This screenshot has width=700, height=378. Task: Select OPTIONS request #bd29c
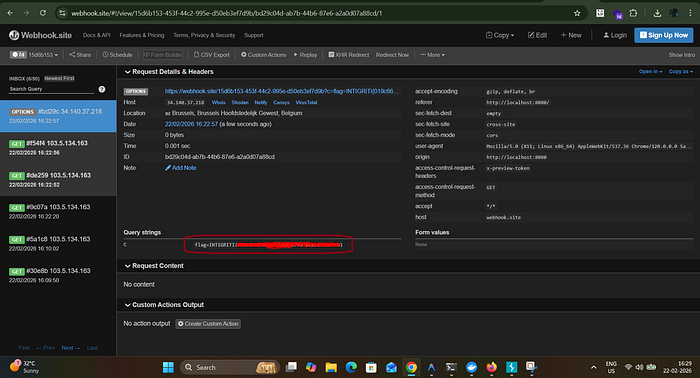58,116
